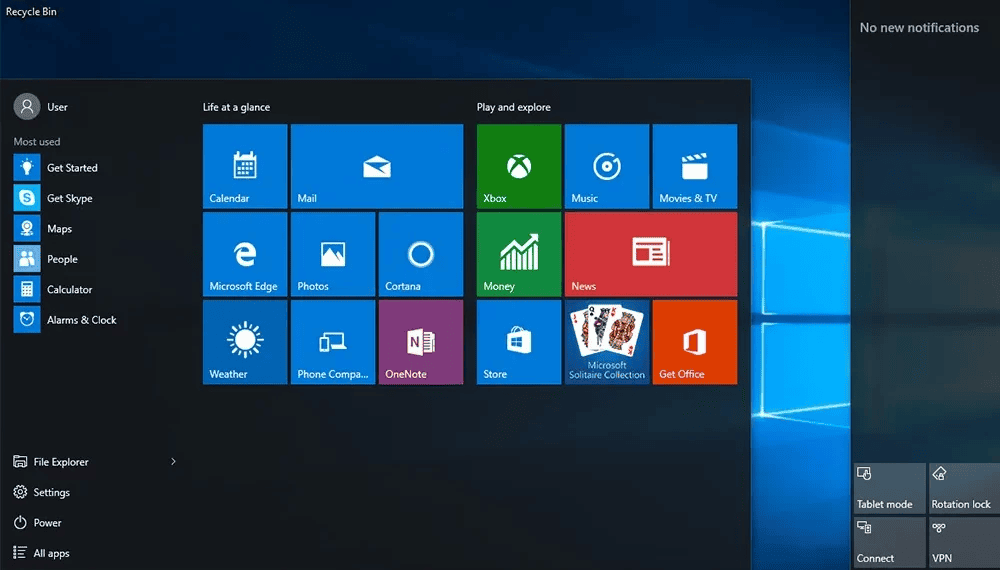Viewport: 1000px width, 570px height.
Task: Launch the OneNote tile
Action: click(x=421, y=342)
